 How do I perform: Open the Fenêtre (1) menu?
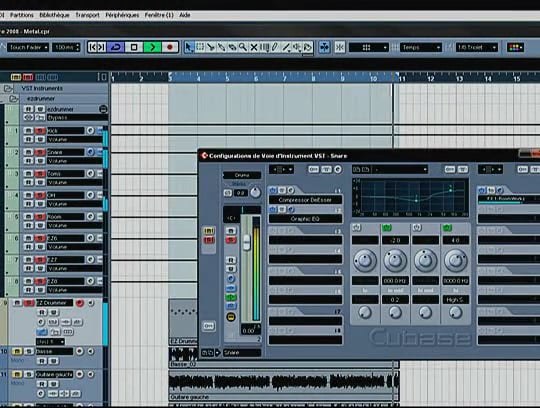[159, 15]
